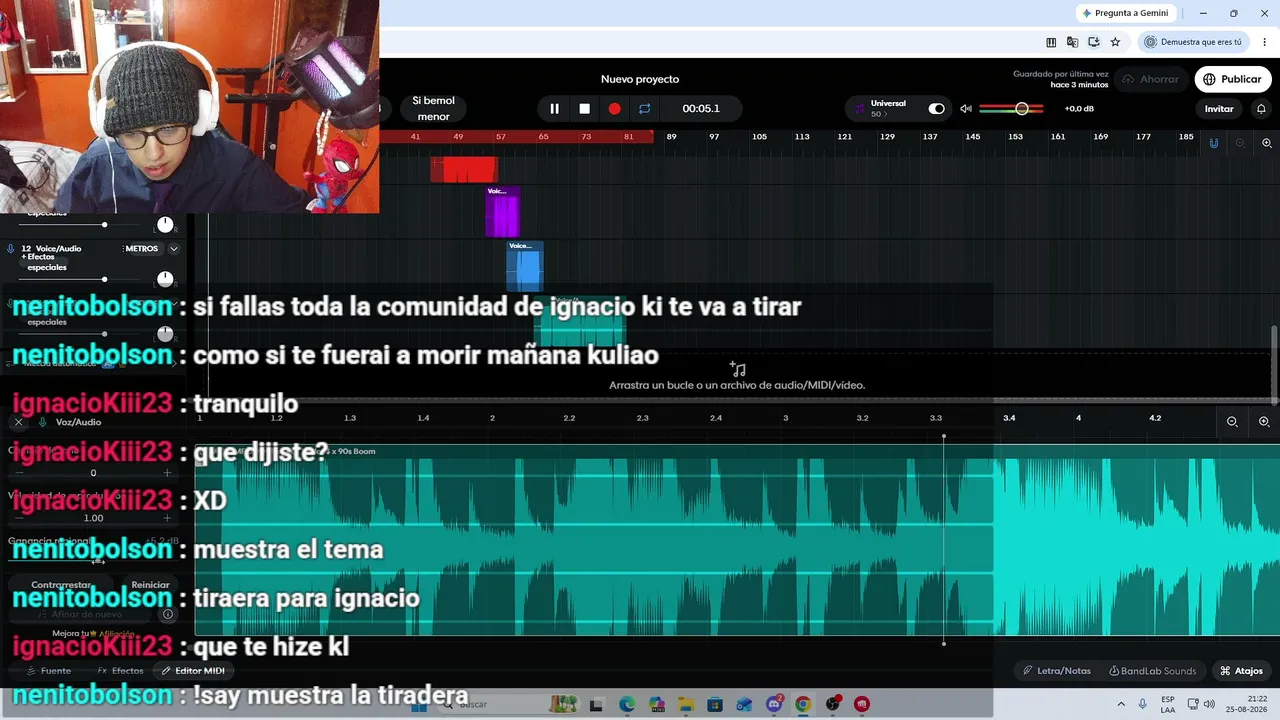Toggle loop cycle mode

[644, 109]
